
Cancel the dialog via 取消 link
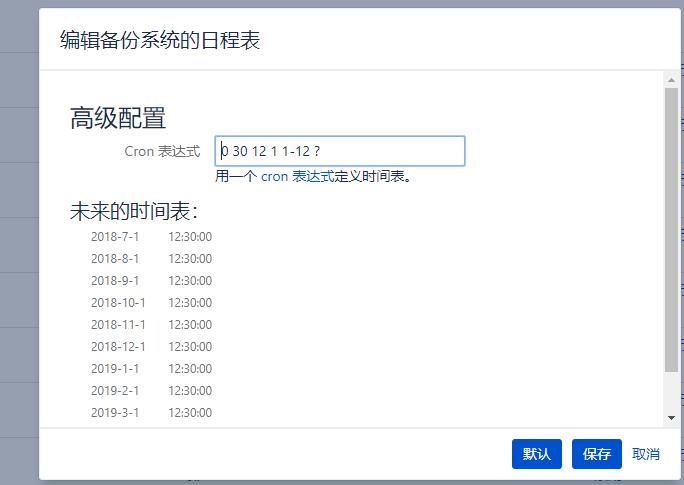pyautogui.click(x=646, y=454)
